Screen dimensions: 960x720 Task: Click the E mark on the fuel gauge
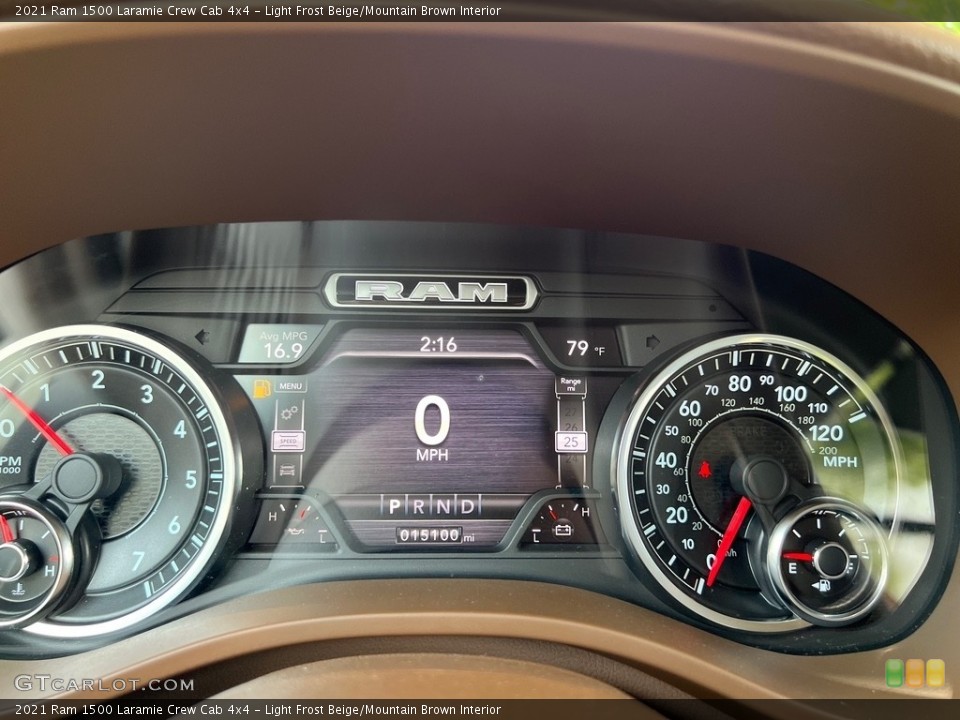pos(792,568)
